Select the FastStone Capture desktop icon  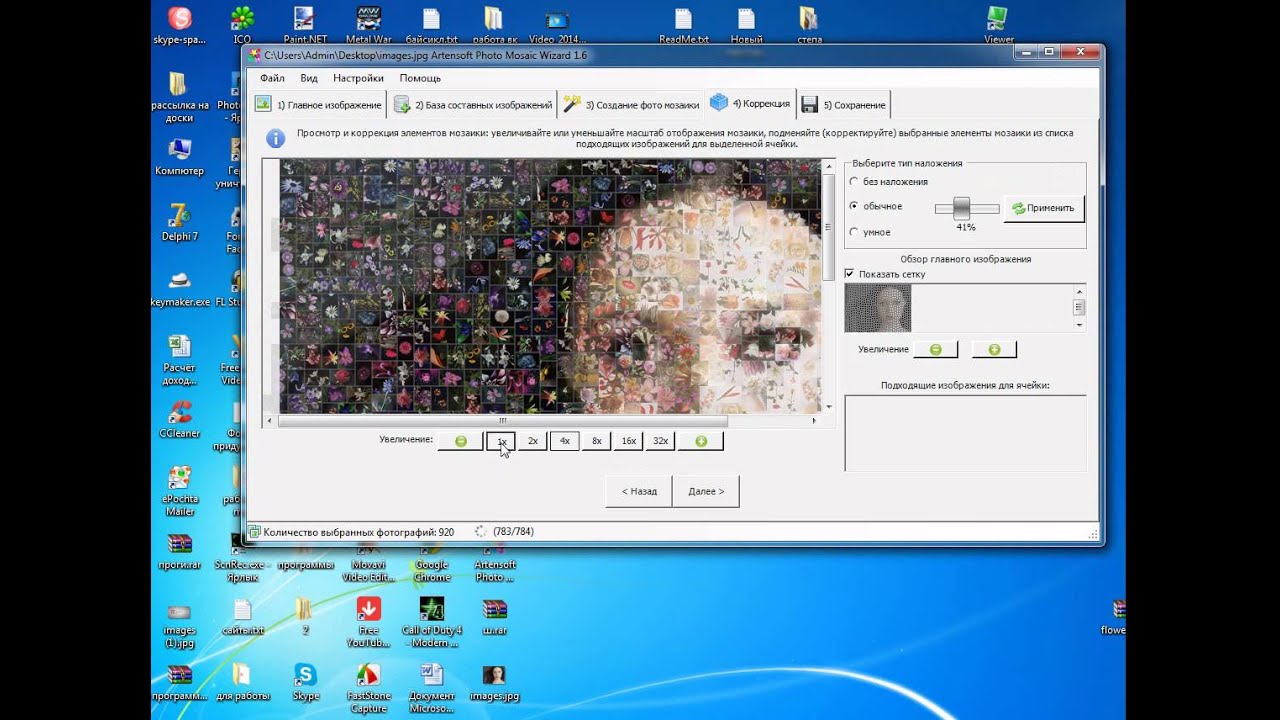pyautogui.click(x=368, y=687)
